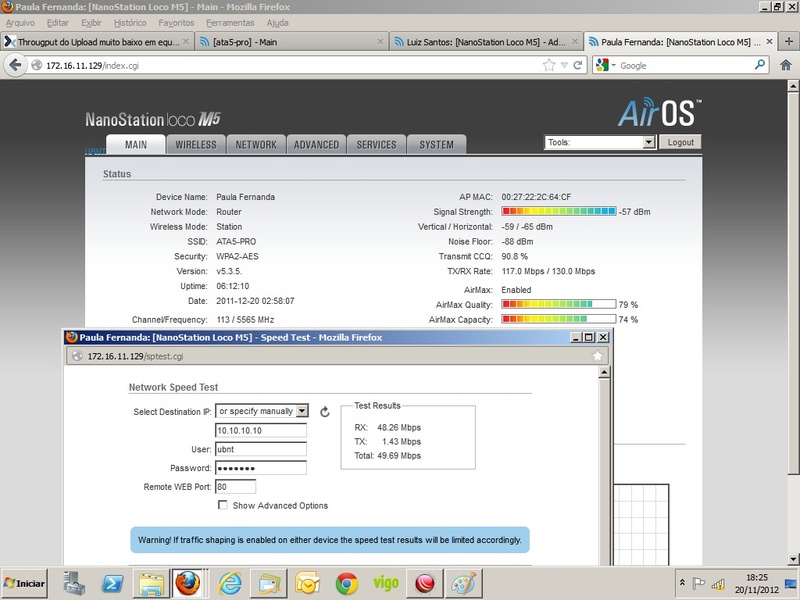The image size is (800, 600).
Task: Open the mail envelope taskbar icon
Action: click(x=307, y=583)
